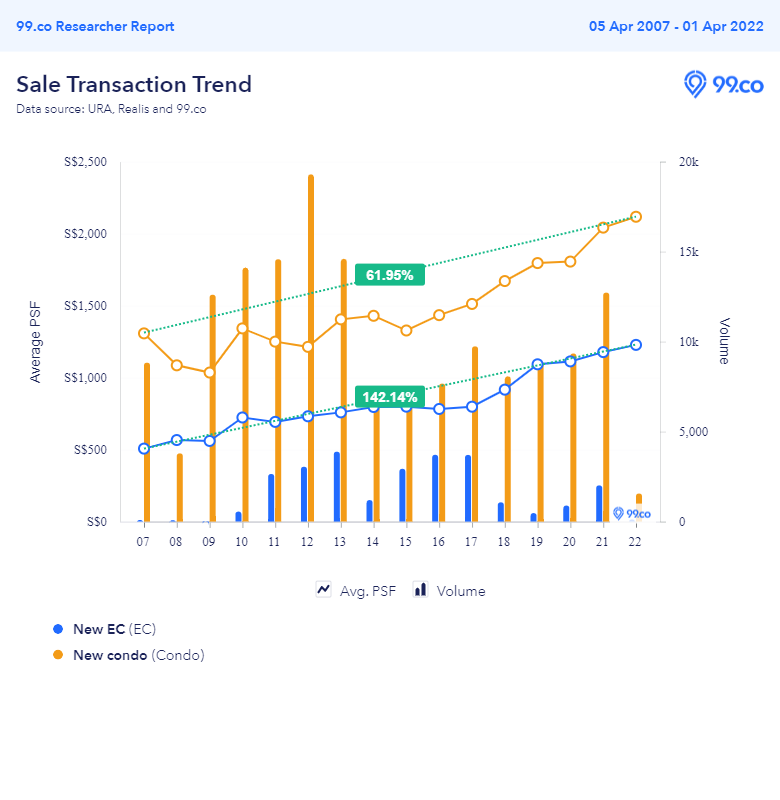Viewport: 780px width, 800px height.
Task: Click the small 99.co watermark inside the chart
Action: point(631,513)
